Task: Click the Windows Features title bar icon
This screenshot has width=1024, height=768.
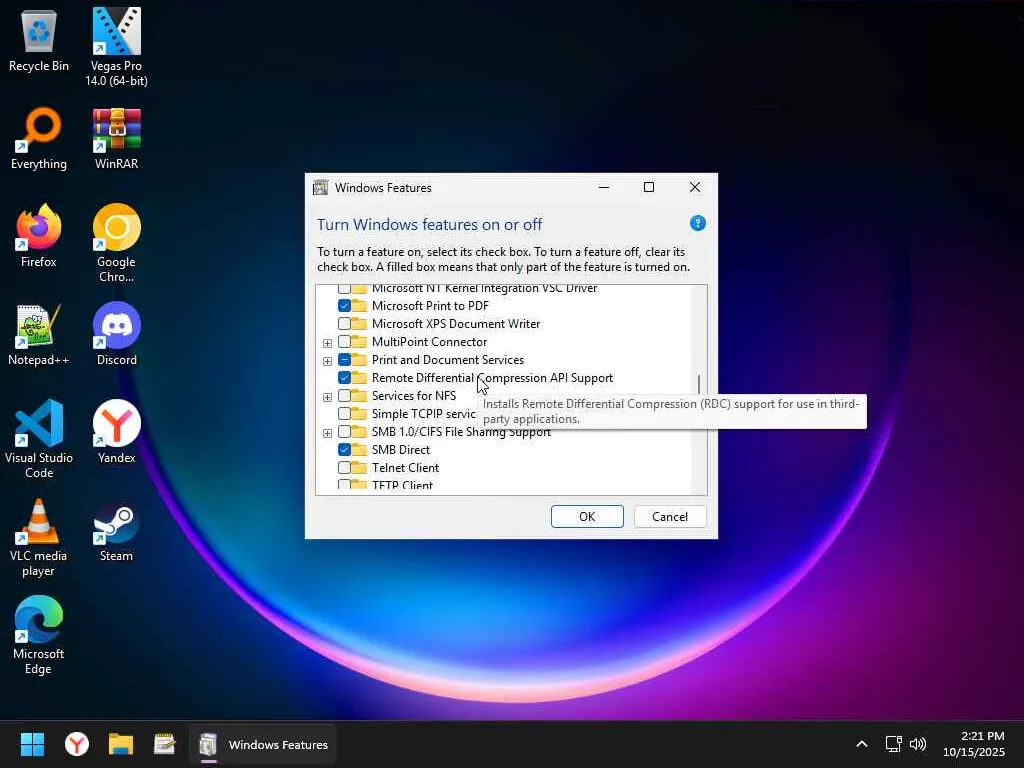Action: click(320, 187)
